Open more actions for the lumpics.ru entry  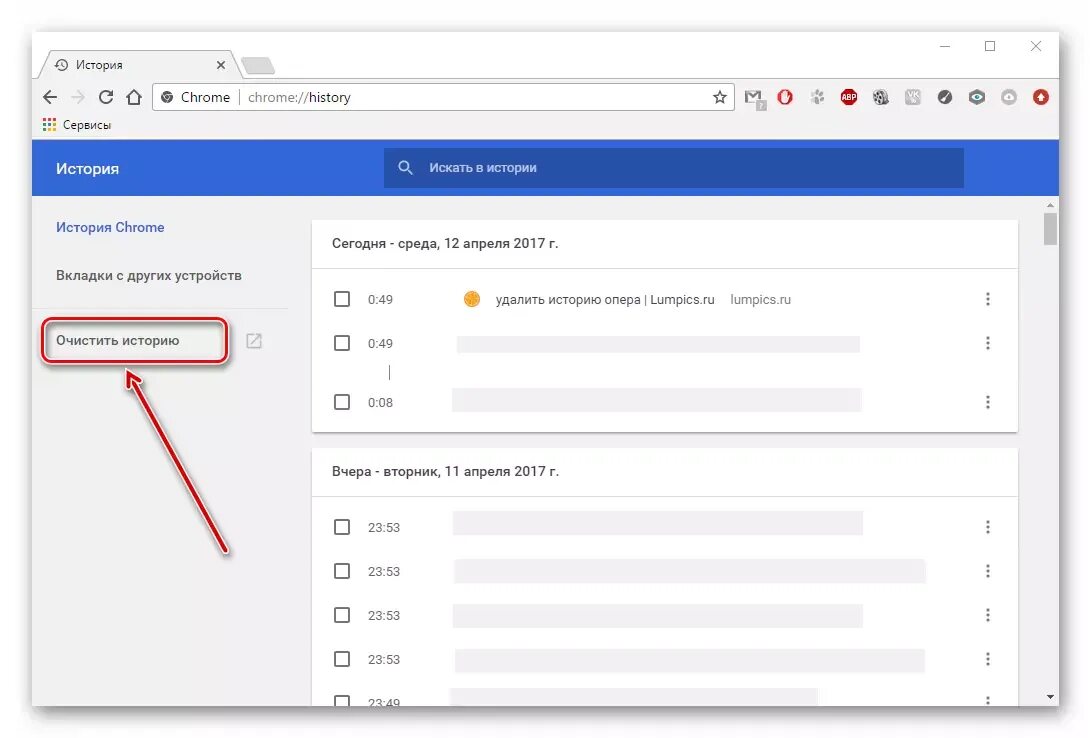tap(987, 299)
